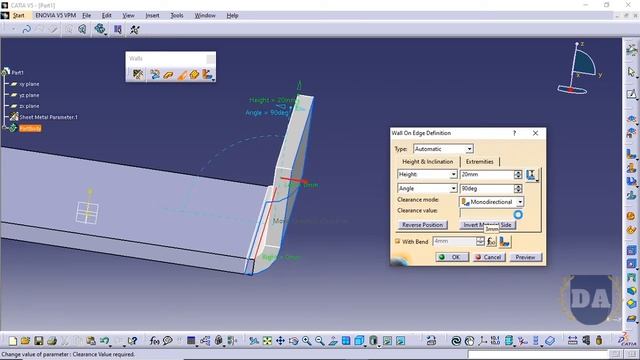640x360 pixels.
Task: Click the Update All swirl icon
Action: (x=456, y=340)
